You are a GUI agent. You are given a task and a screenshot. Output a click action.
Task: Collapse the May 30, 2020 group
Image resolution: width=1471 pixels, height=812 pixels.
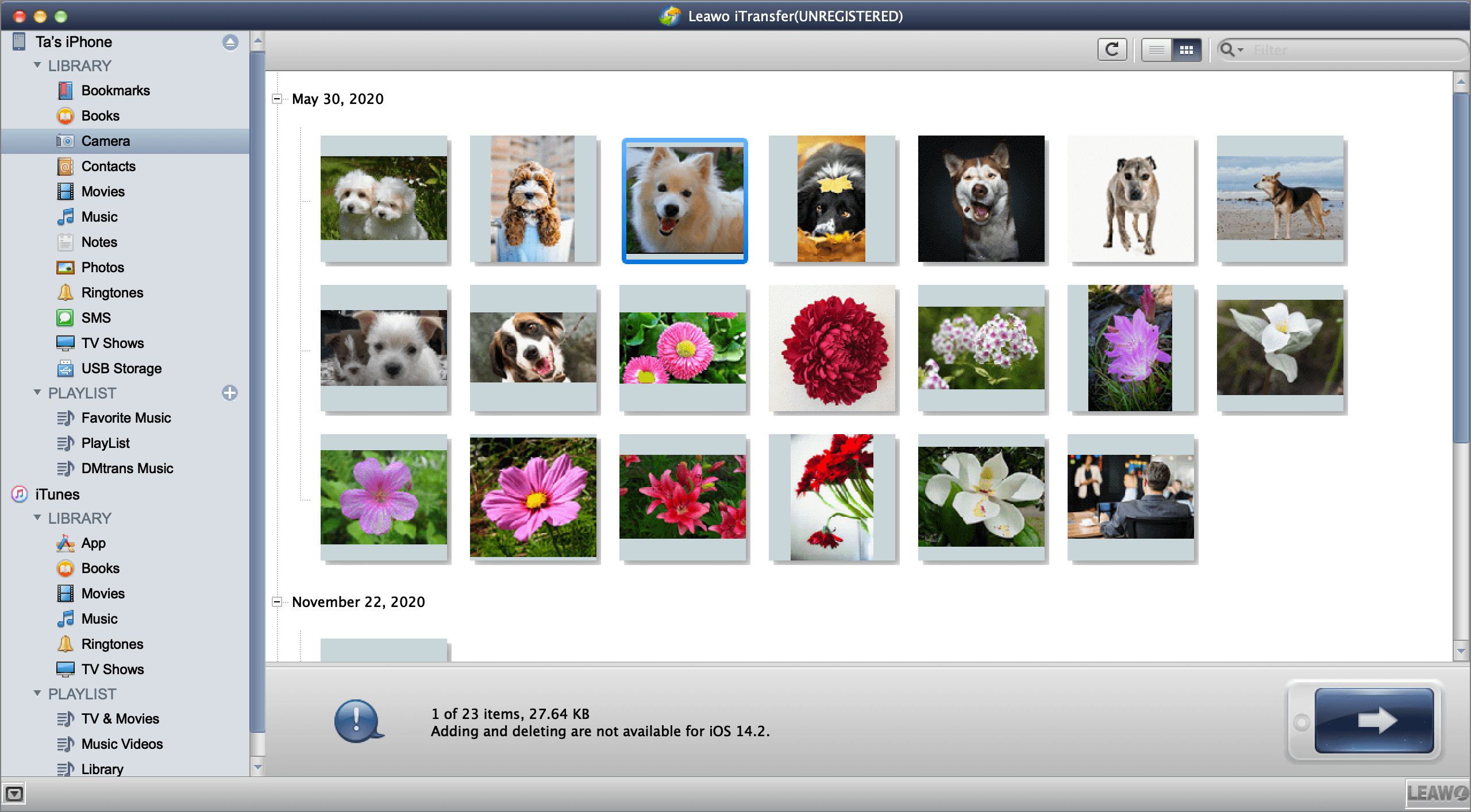click(x=277, y=99)
